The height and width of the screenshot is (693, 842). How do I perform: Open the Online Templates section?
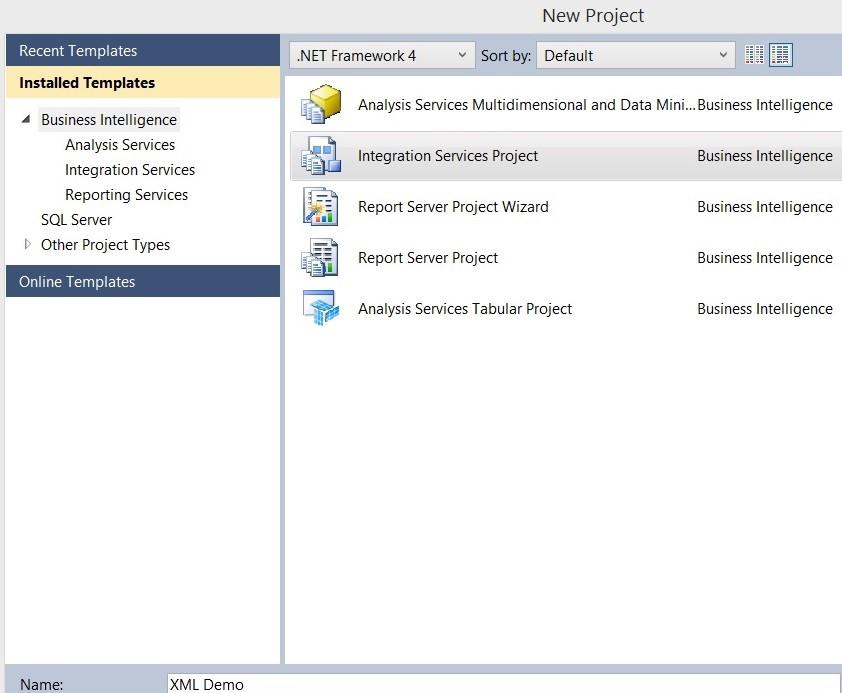(x=143, y=281)
